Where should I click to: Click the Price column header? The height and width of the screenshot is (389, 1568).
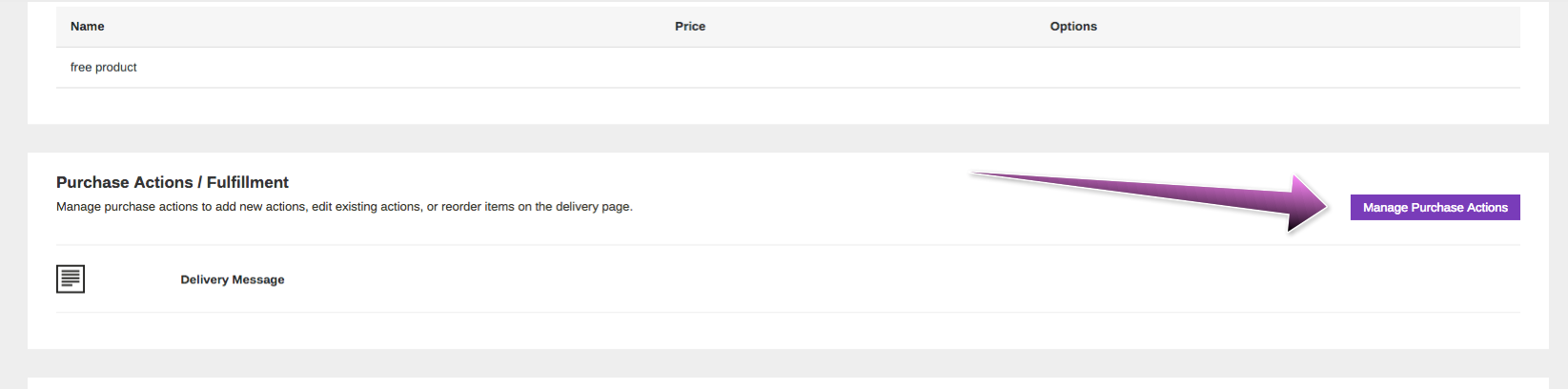coord(690,26)
